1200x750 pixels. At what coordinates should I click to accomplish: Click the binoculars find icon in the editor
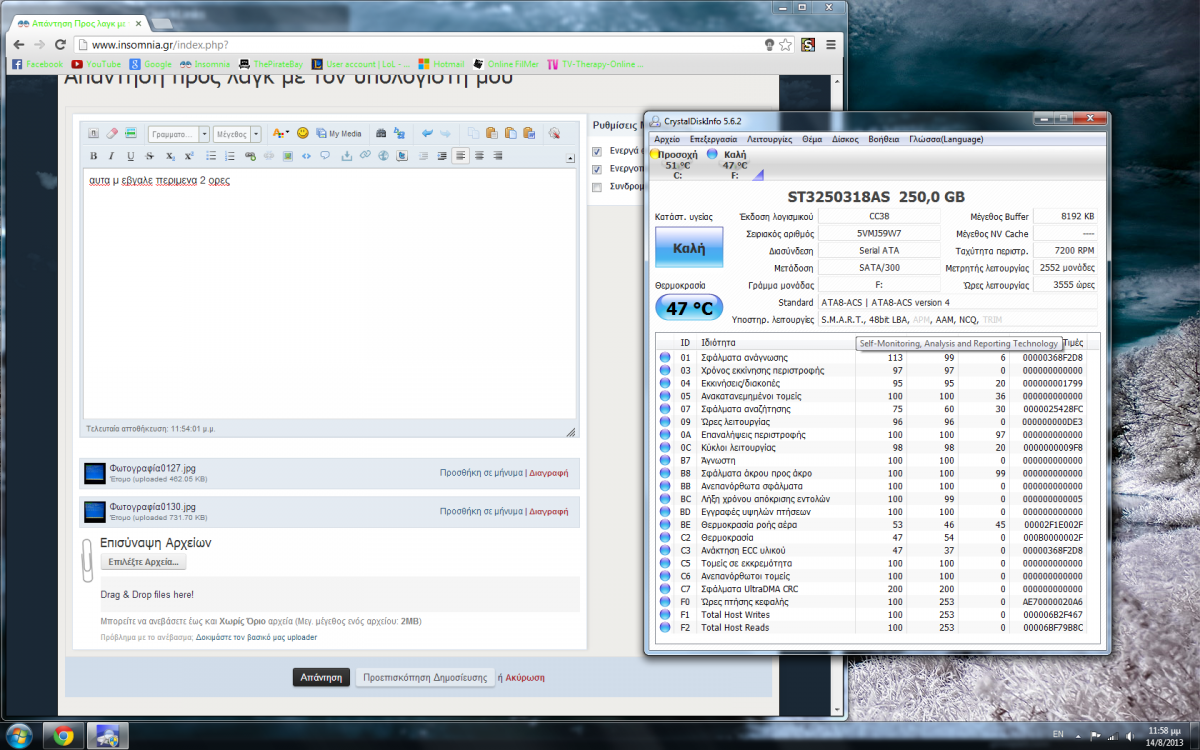[381, 133]
